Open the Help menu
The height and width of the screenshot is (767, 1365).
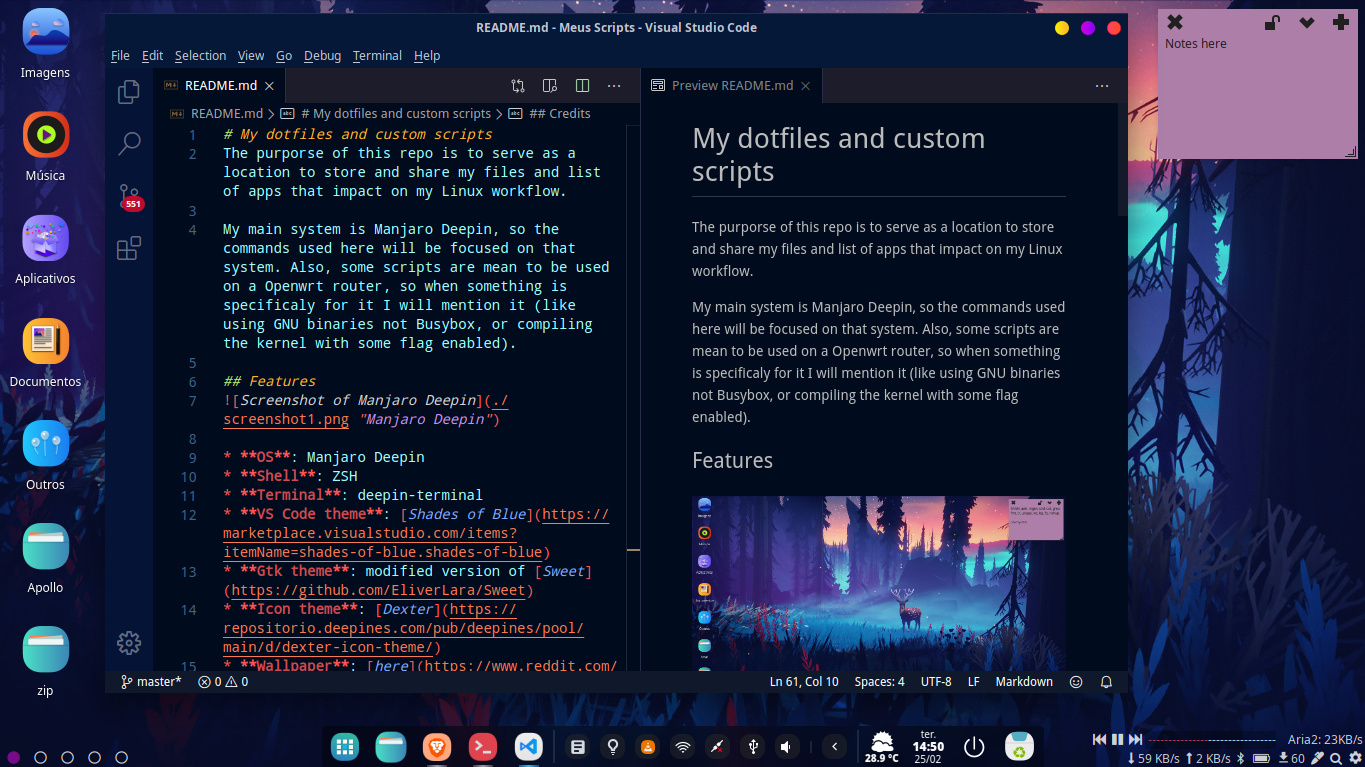427,56
